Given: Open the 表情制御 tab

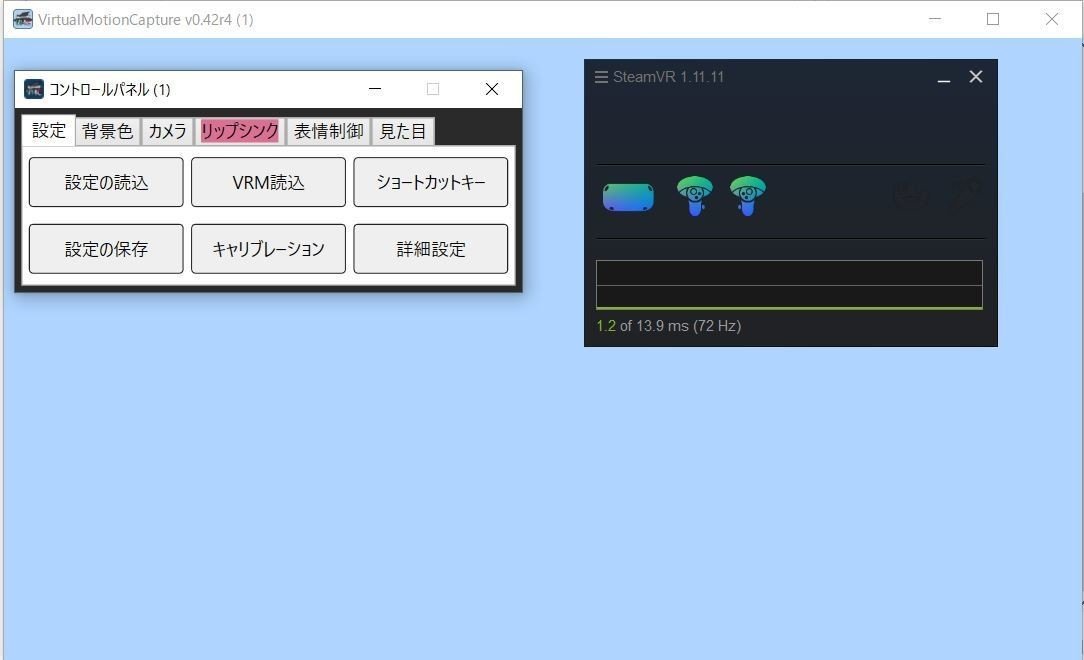Looking at the screenshot, I should pyautogui.click(x=327, y=130).
